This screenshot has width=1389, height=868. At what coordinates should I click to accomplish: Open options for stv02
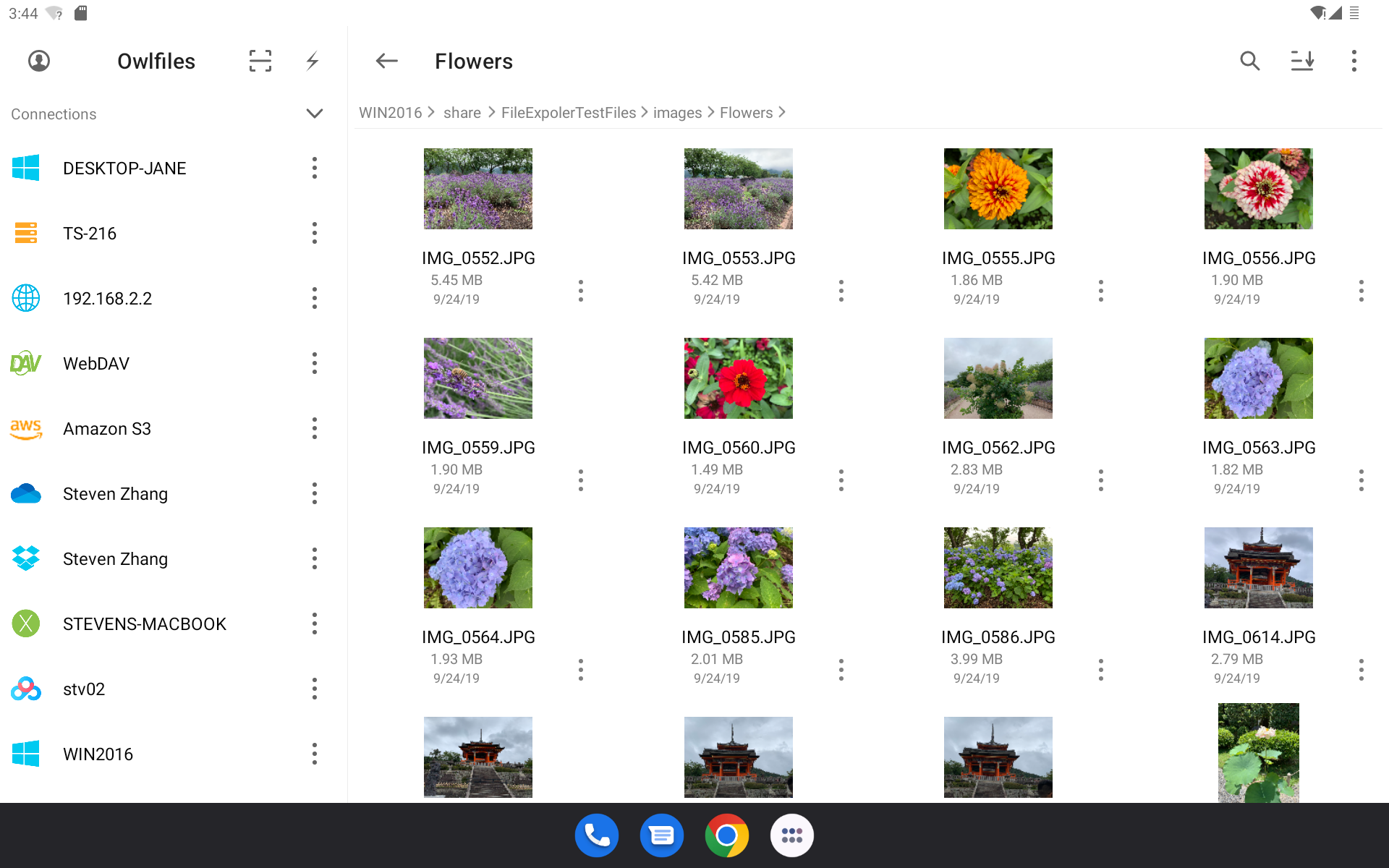pos(315,689)
